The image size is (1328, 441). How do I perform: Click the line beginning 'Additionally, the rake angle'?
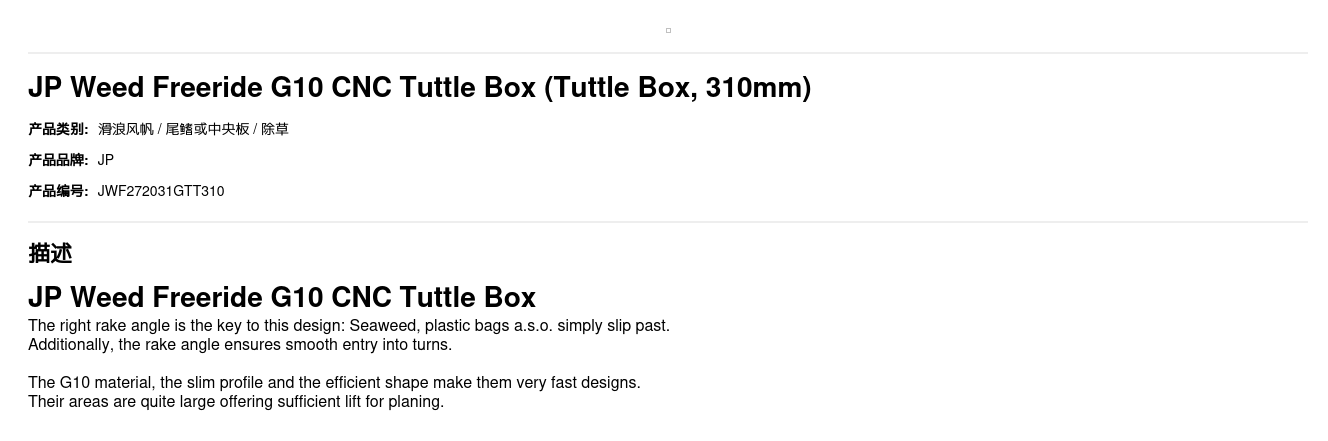click(x=240, y=345)
